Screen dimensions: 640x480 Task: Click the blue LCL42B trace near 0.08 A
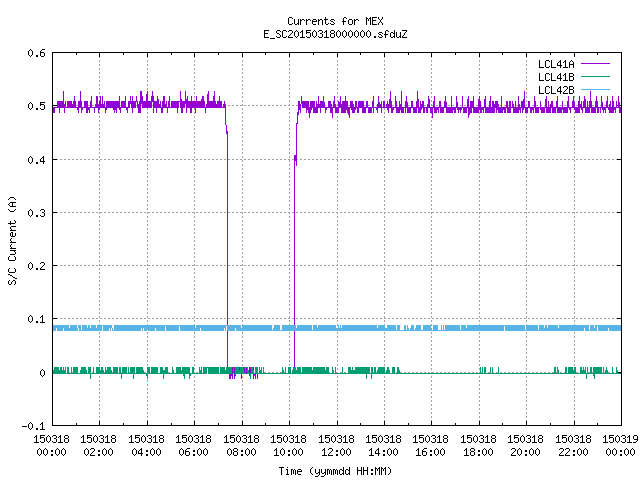click(337, 328)
